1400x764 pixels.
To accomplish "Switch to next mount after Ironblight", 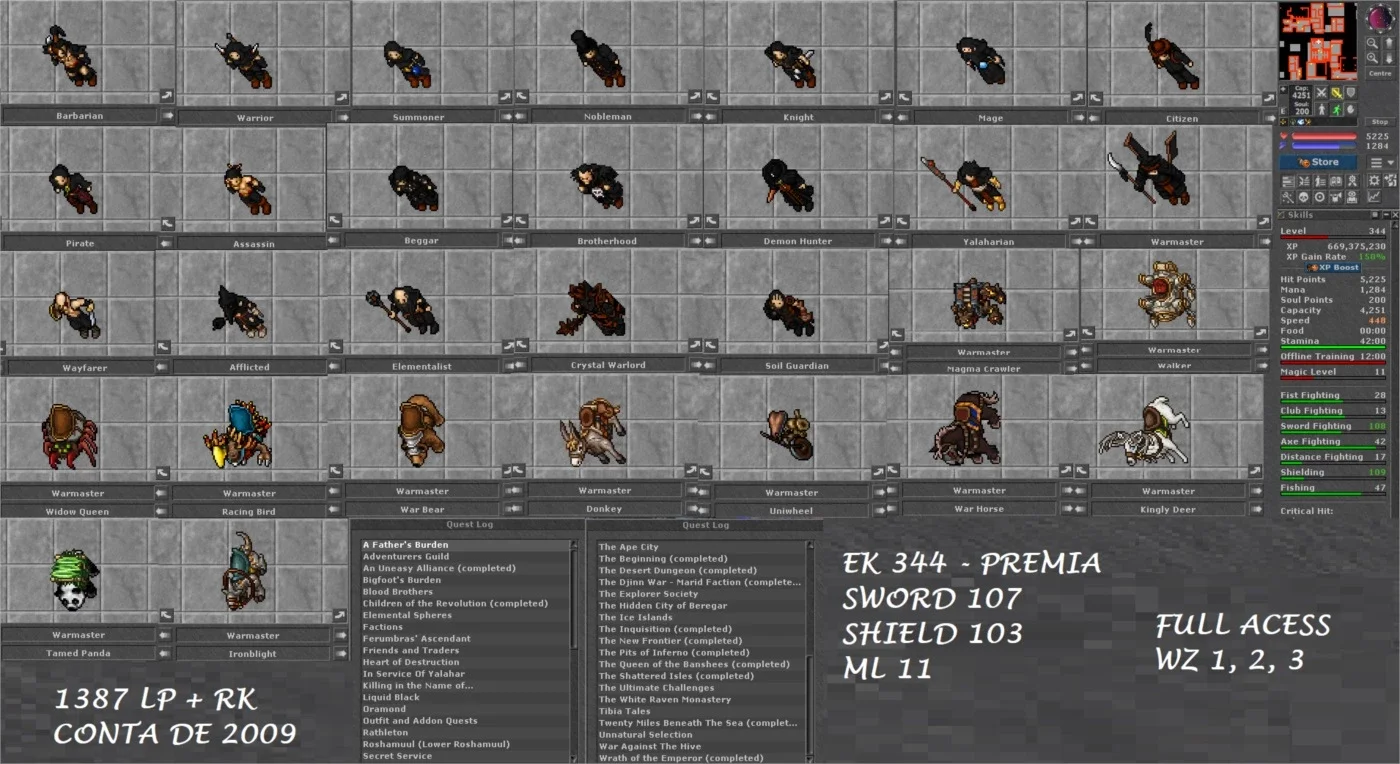I will pyautogui.click(x=340, y=653).
